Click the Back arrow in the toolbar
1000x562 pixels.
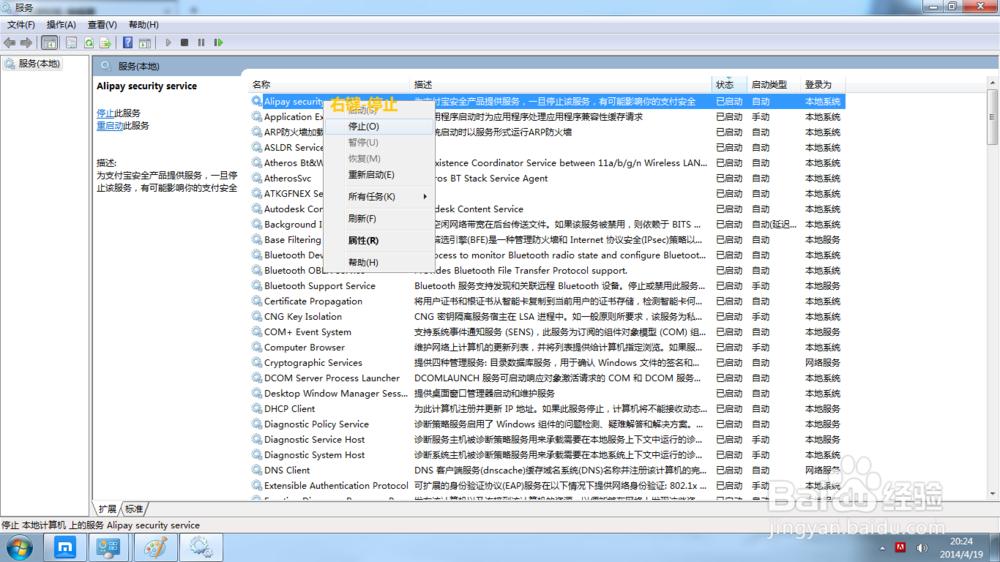pos(9,43)
